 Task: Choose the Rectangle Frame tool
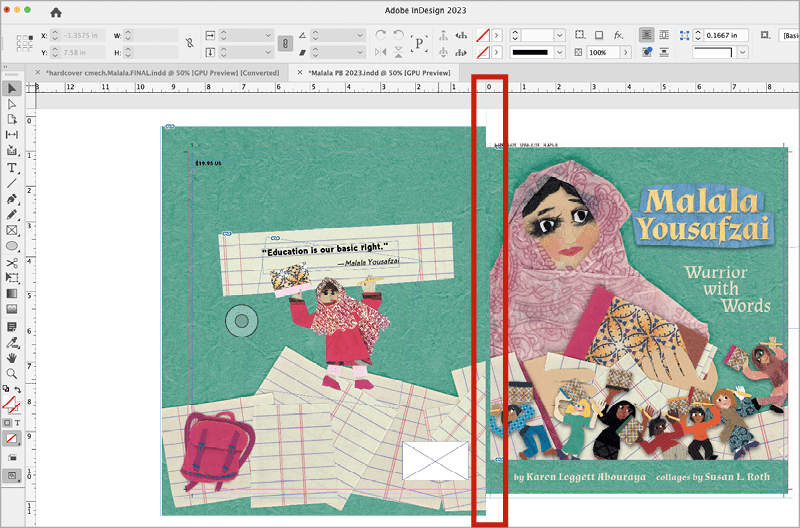tap(12, 231)
